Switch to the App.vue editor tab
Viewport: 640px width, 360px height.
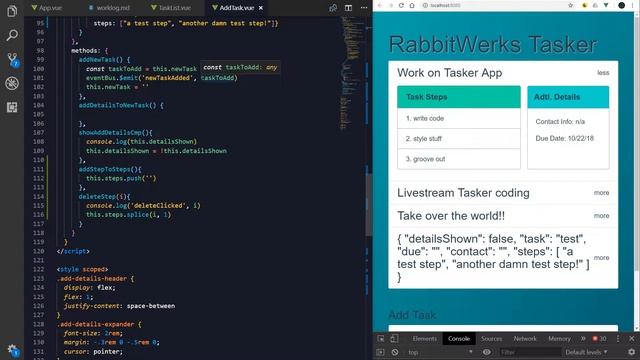tap(47, 8)
